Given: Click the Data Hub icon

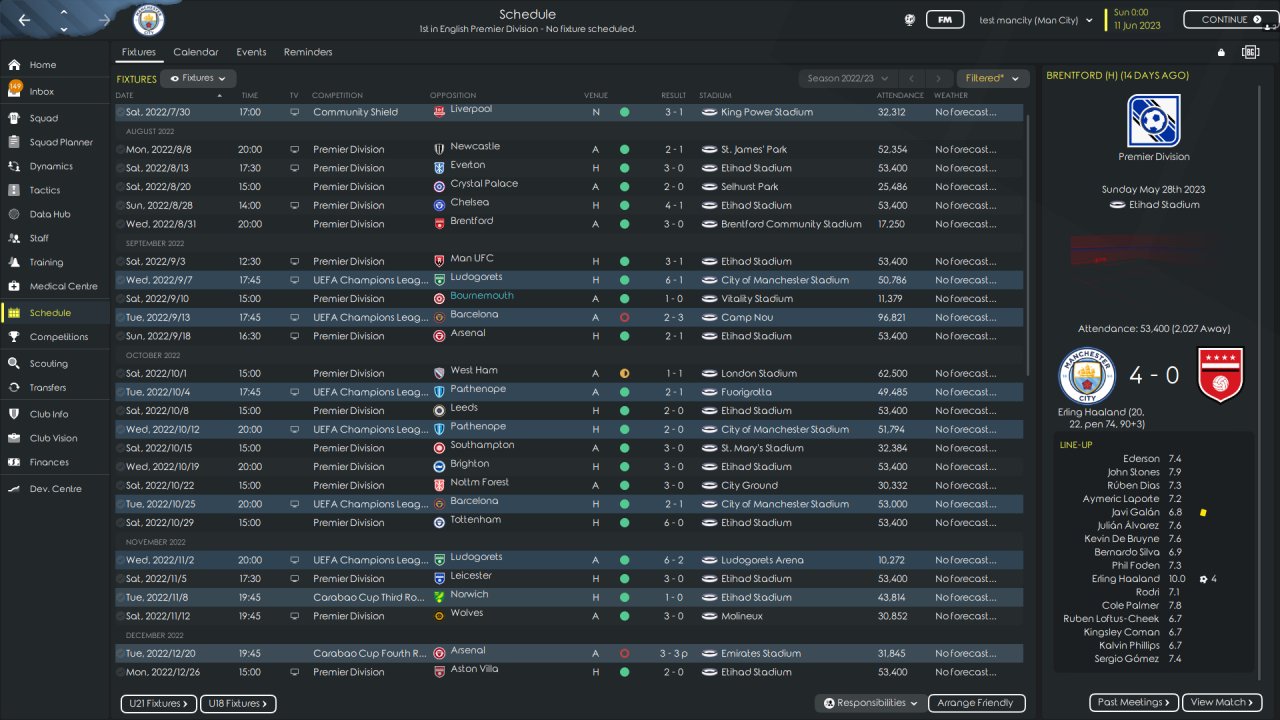Looking at the screenshot, I should click(x=14, y=214).
